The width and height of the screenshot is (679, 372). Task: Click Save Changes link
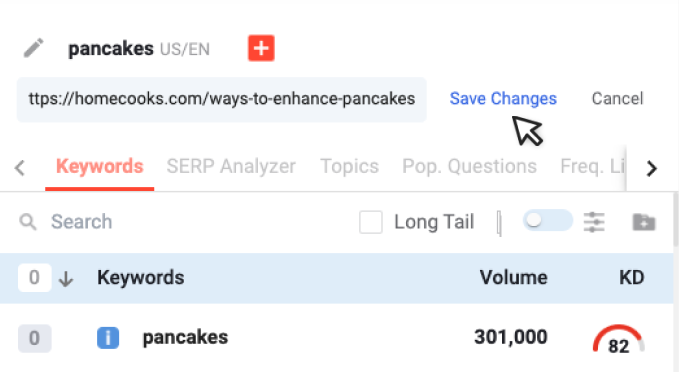[503, 99]
